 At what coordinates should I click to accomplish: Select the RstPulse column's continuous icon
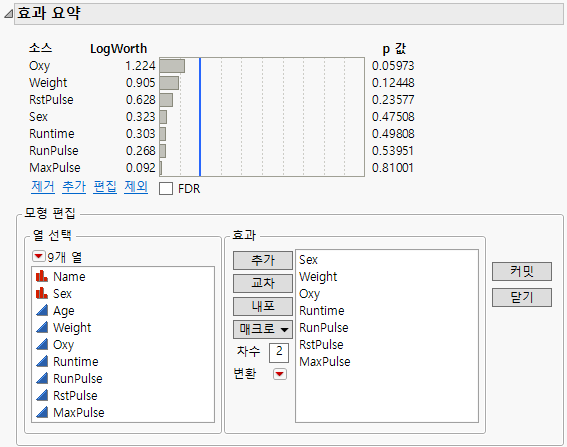[x=42, y=395]
